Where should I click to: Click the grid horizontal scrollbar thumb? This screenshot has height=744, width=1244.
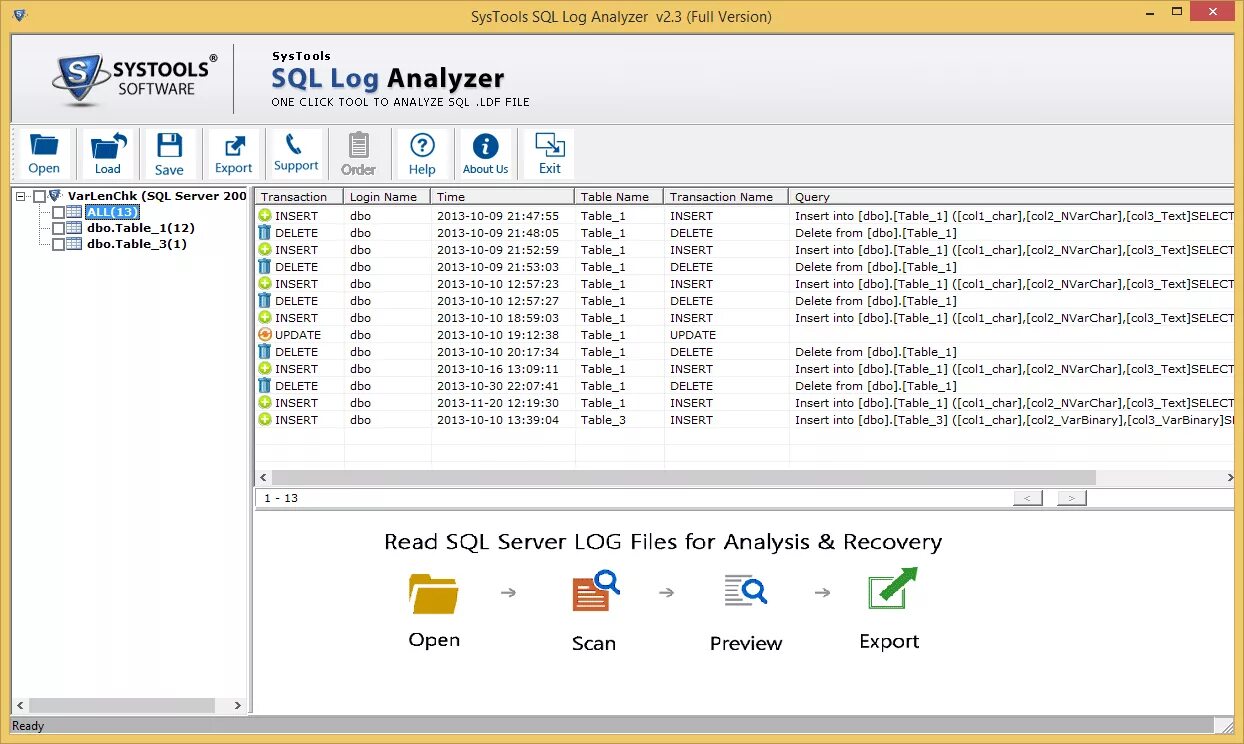[x=684, y=478]
